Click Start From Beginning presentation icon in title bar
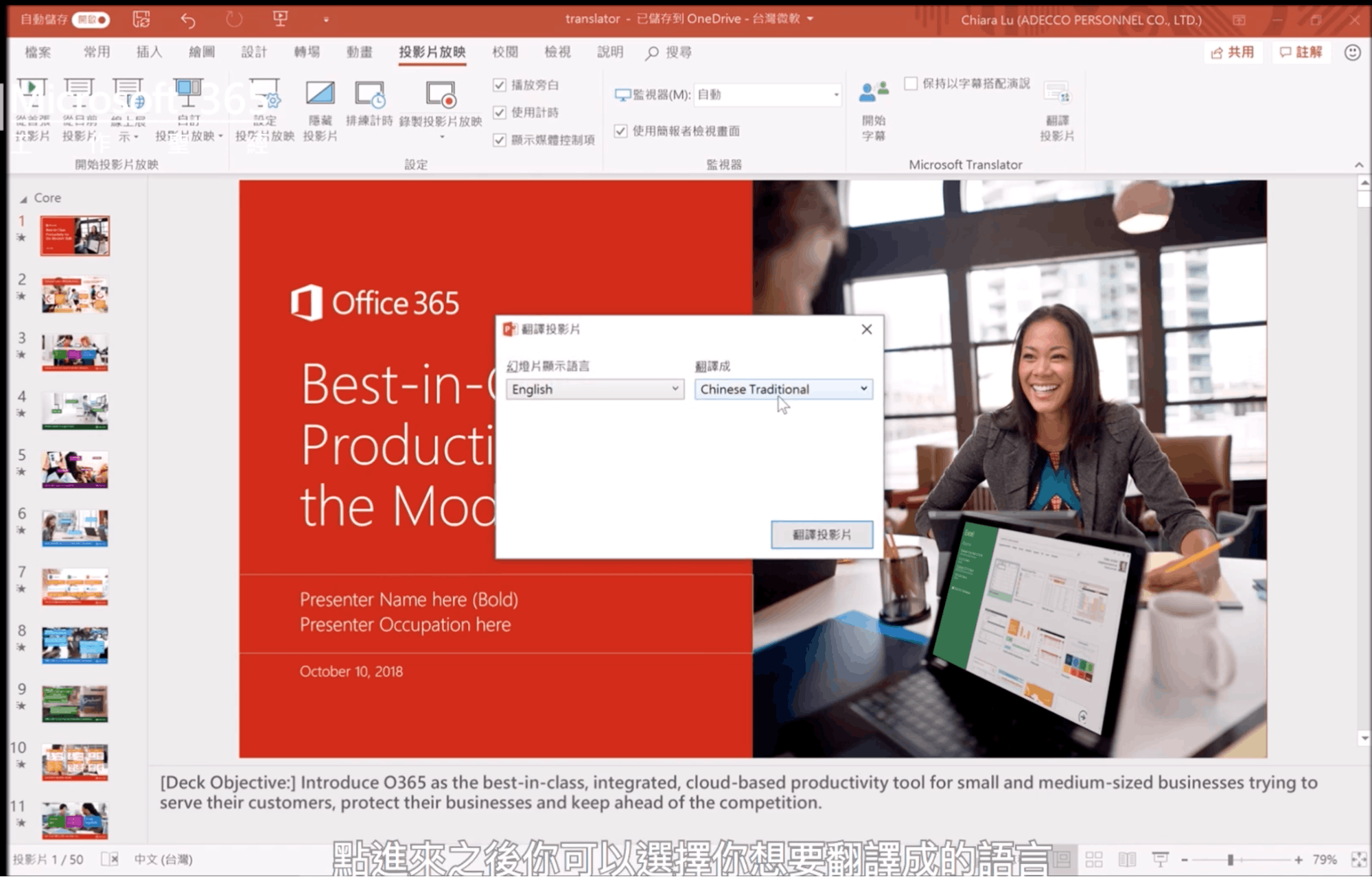 click(280, 19)
